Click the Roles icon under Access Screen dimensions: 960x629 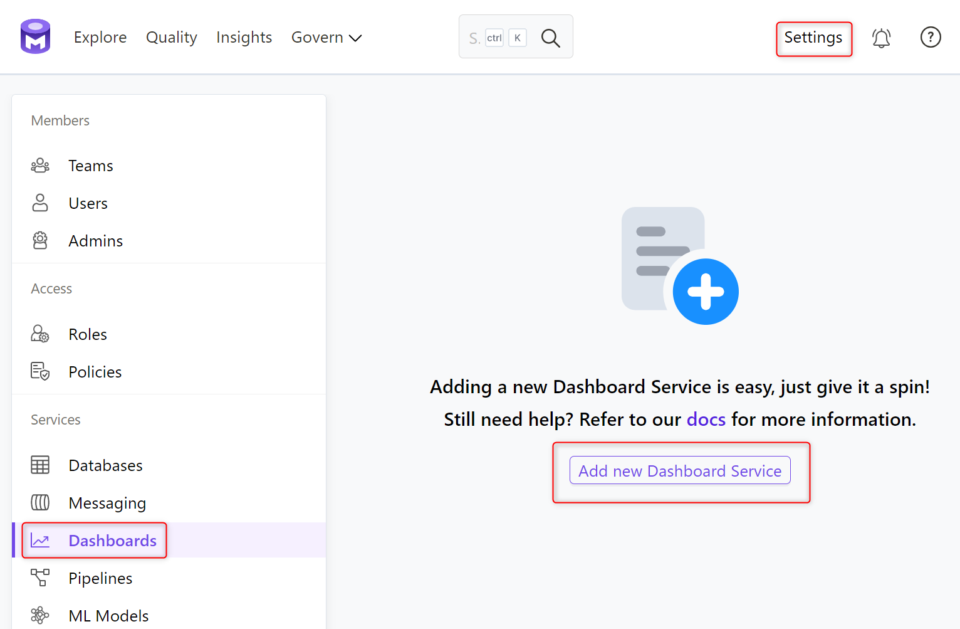tap(40, 333)
